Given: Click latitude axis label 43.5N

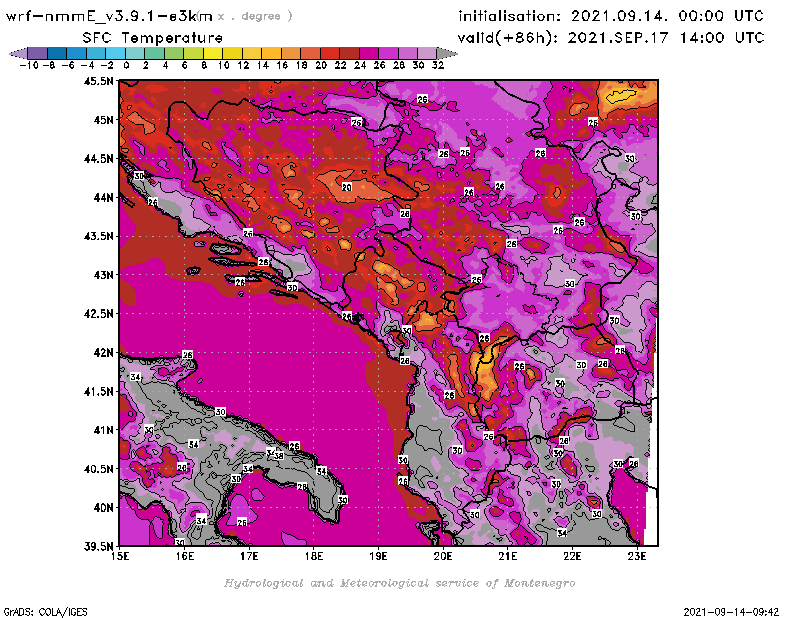Looking at the screenshot, I should coord(98,236).
